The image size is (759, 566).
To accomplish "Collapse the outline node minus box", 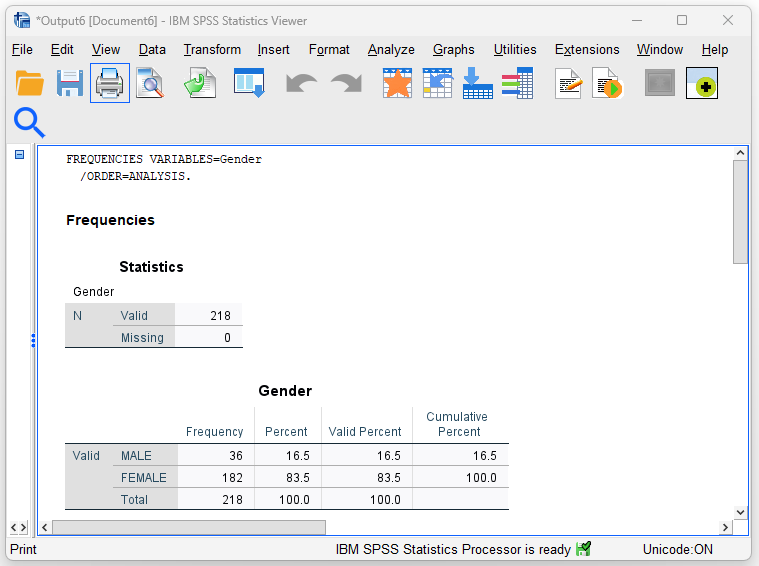I will (19, 154).
